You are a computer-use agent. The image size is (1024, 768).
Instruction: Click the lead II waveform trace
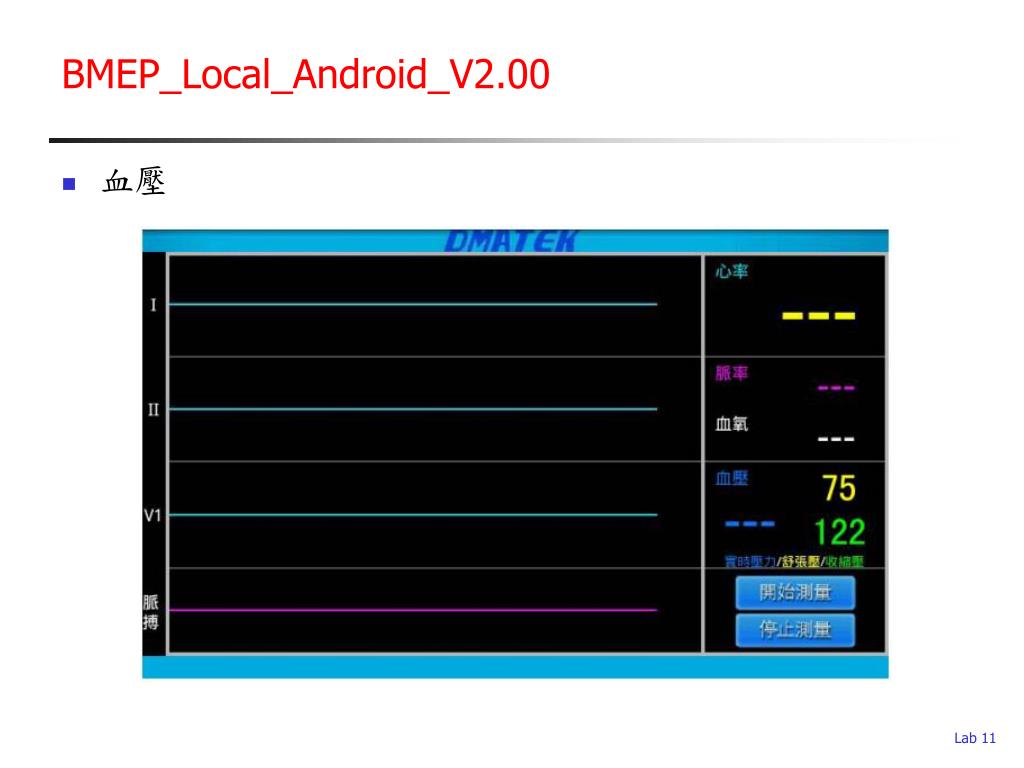[413, 409]
